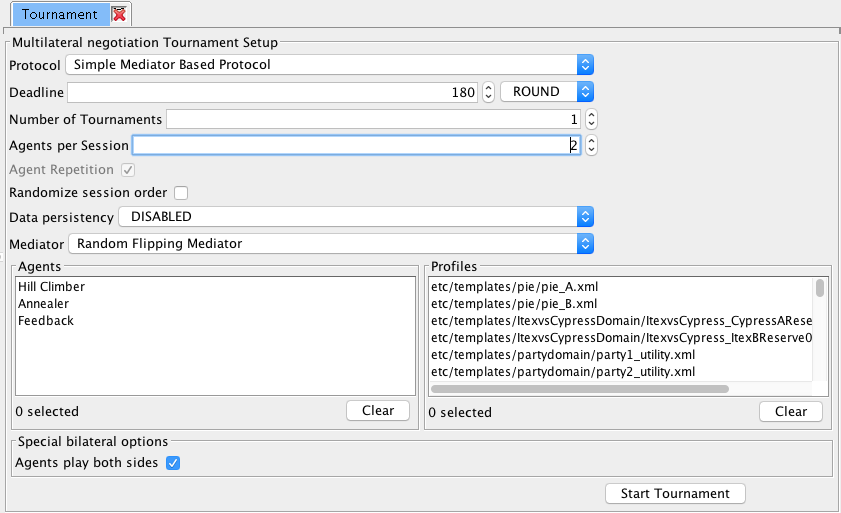Click into the Deadline input field

pos(272,92)
